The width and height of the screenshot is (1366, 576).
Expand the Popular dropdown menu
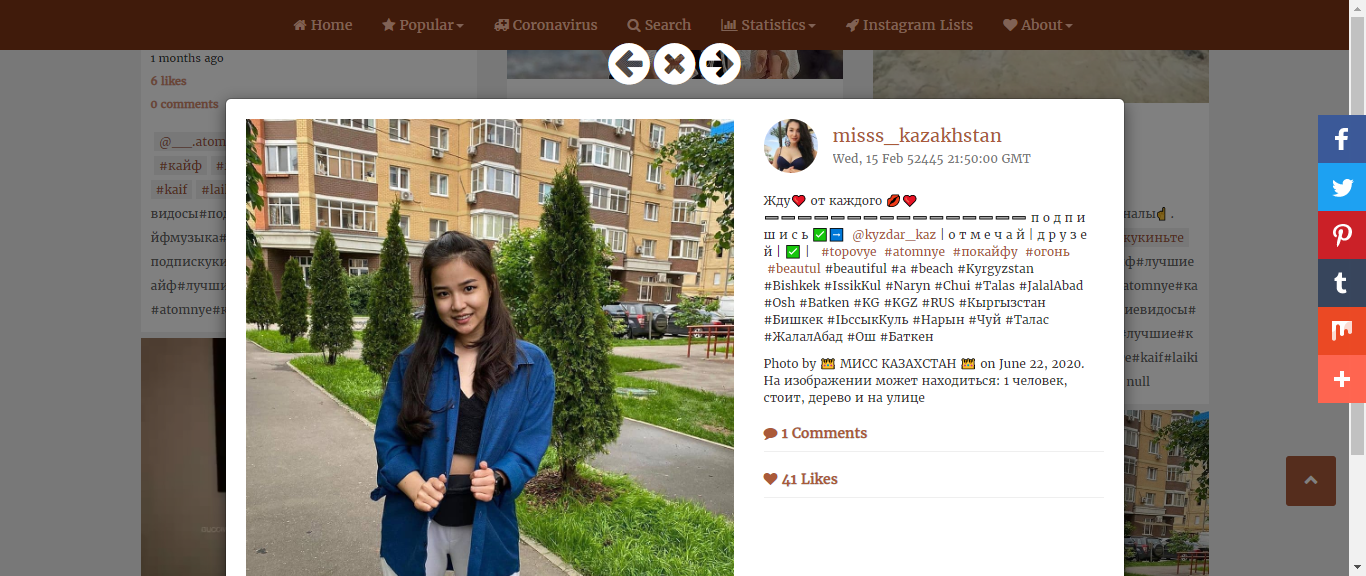(x=422, y=25)
